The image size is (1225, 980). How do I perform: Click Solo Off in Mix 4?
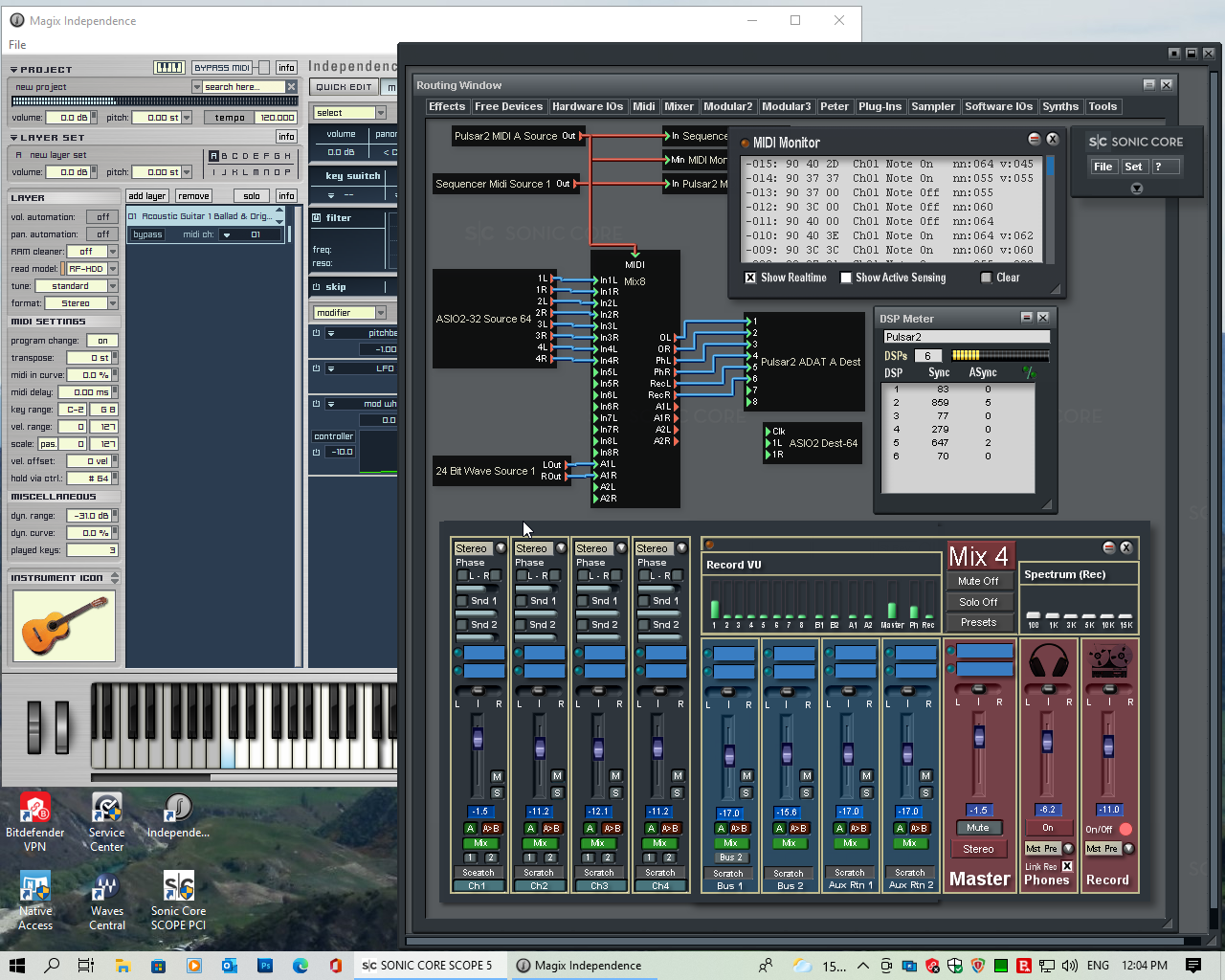coord(978,602)
